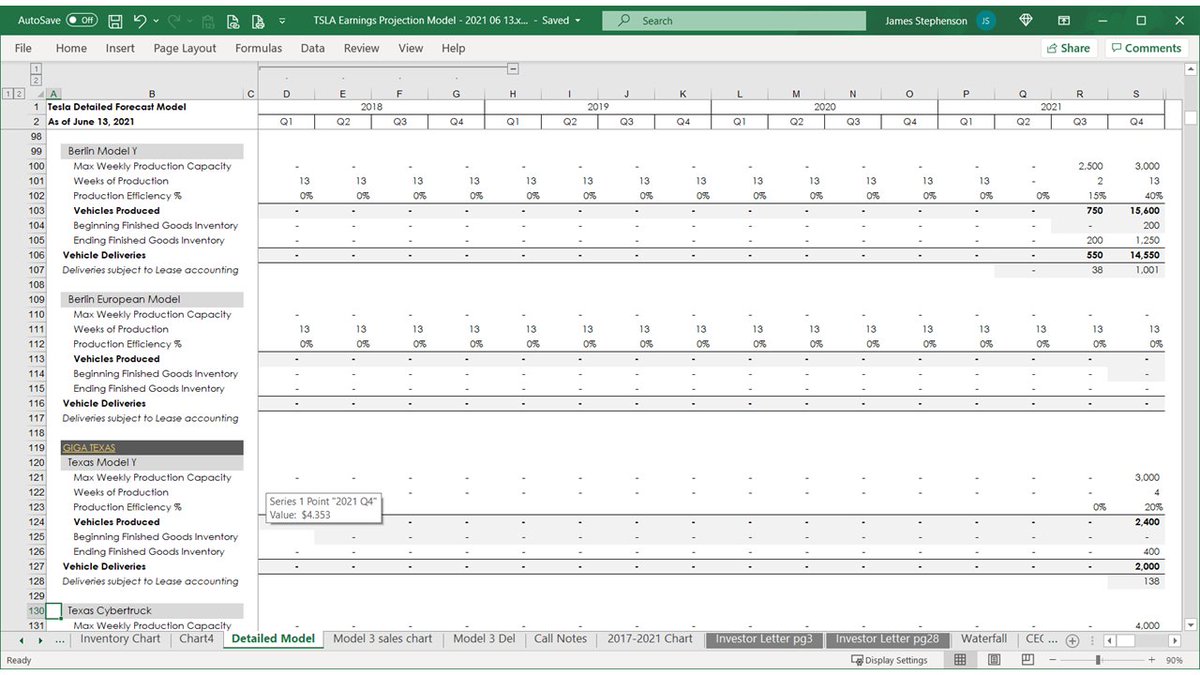Click the James Stephenson account avatar
The width and height of the screenshot is (1200, 675).
(x=986, y=20)
